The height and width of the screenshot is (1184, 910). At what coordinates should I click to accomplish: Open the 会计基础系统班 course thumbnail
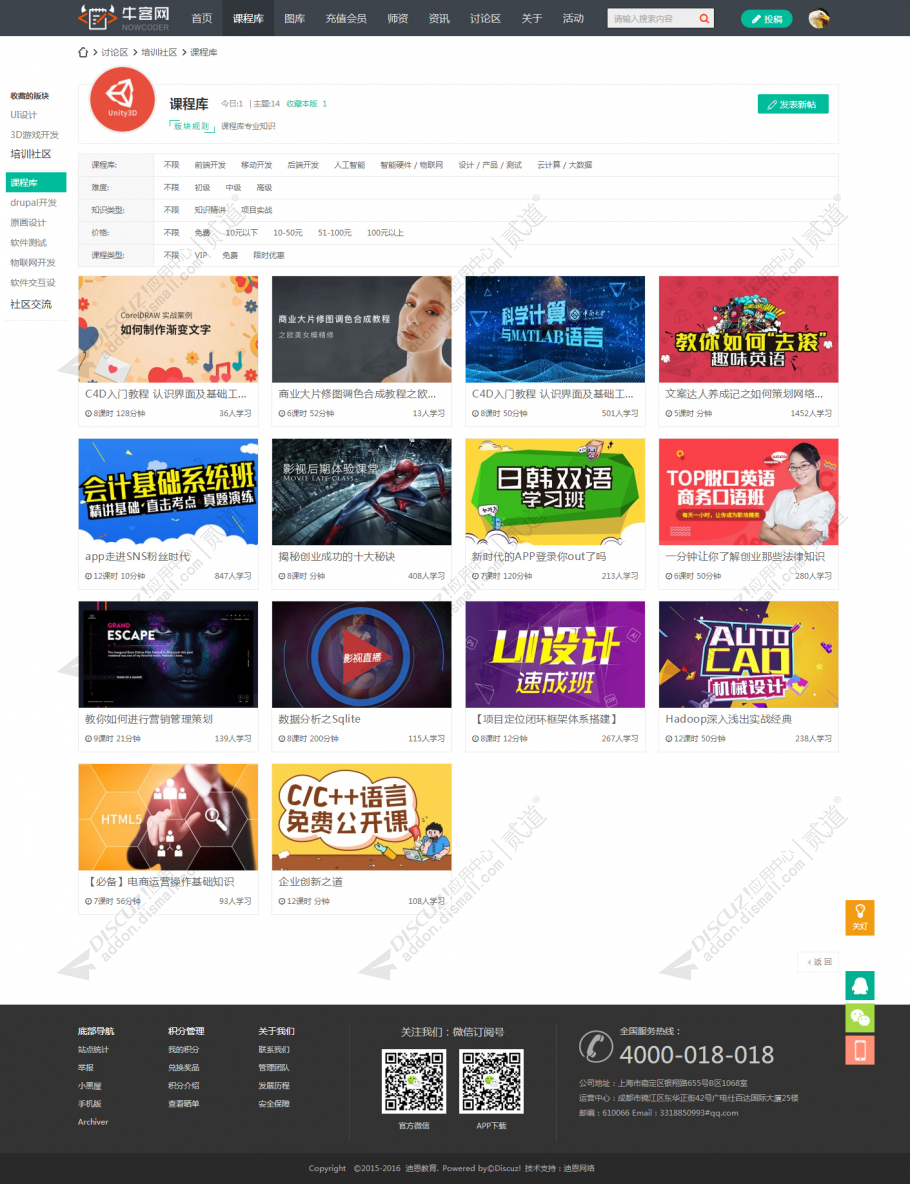click(x=168, y=492)
